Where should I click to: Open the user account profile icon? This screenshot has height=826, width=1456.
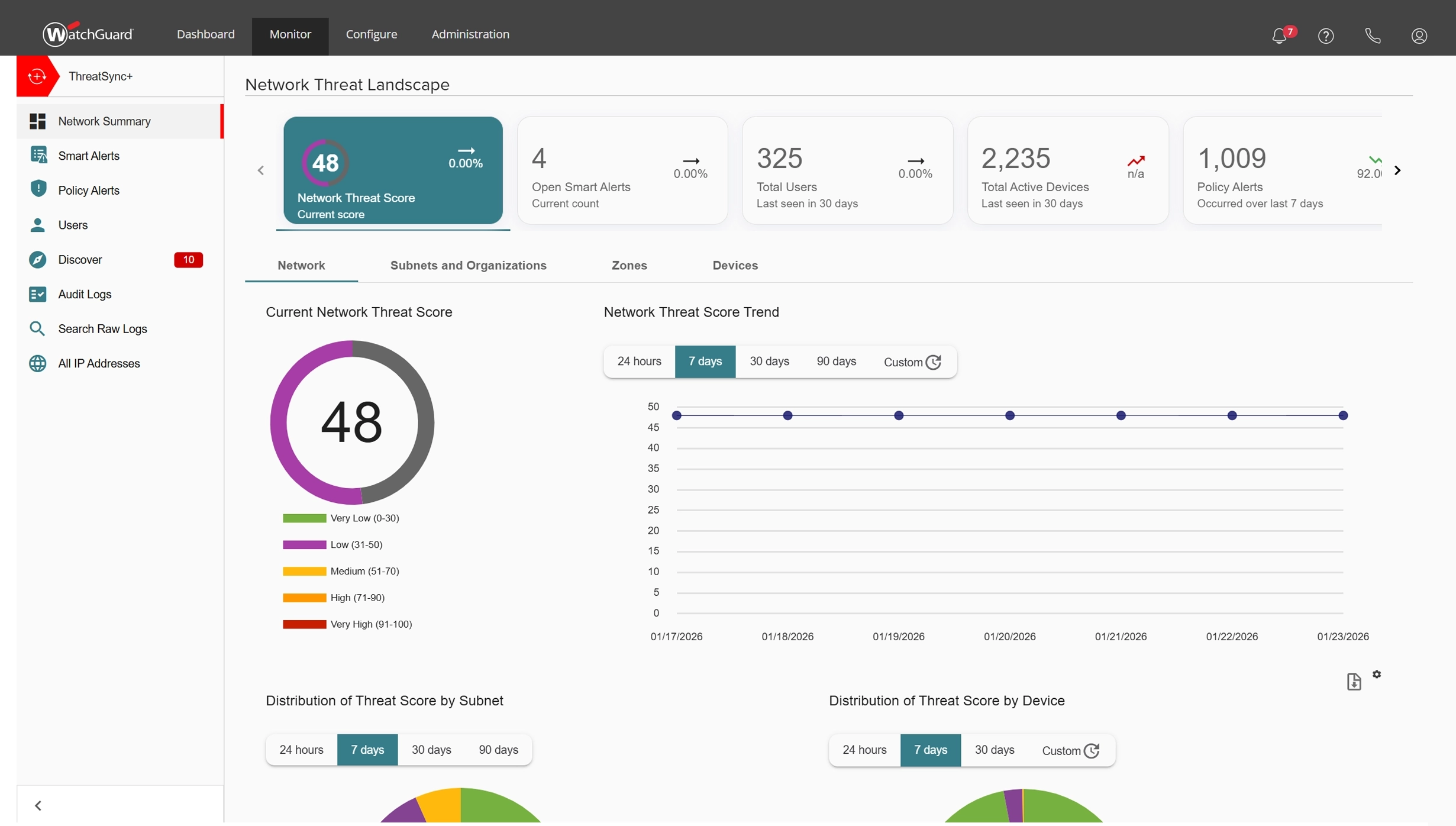click(x=1419, y=36)
